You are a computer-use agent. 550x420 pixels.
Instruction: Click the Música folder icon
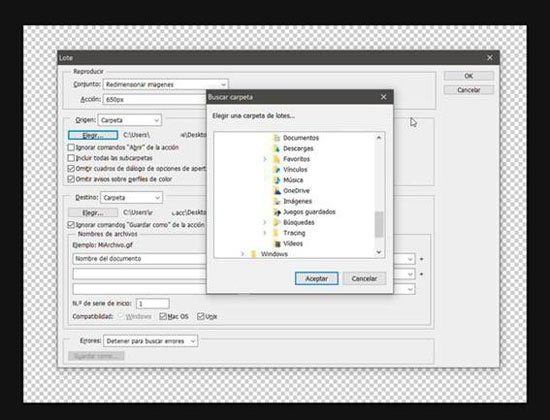276,180
